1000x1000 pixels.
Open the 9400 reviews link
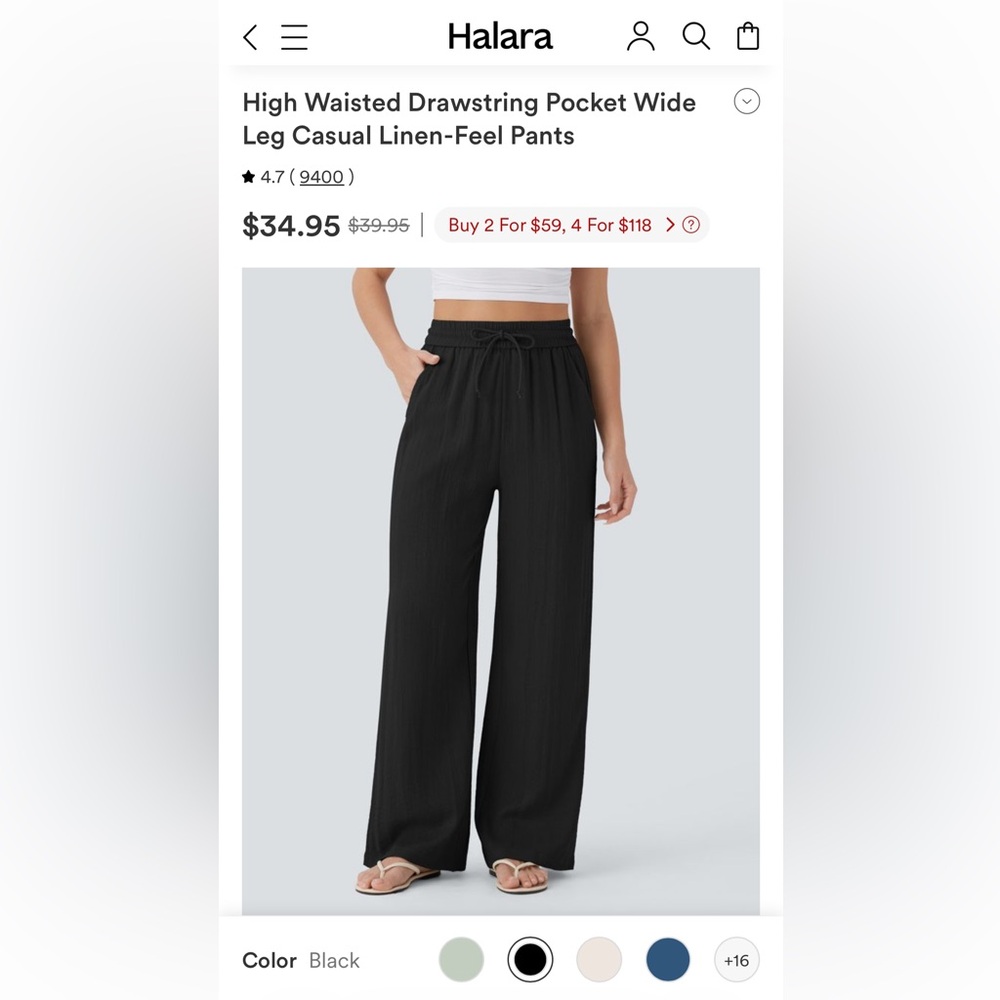tap(321, 177)
